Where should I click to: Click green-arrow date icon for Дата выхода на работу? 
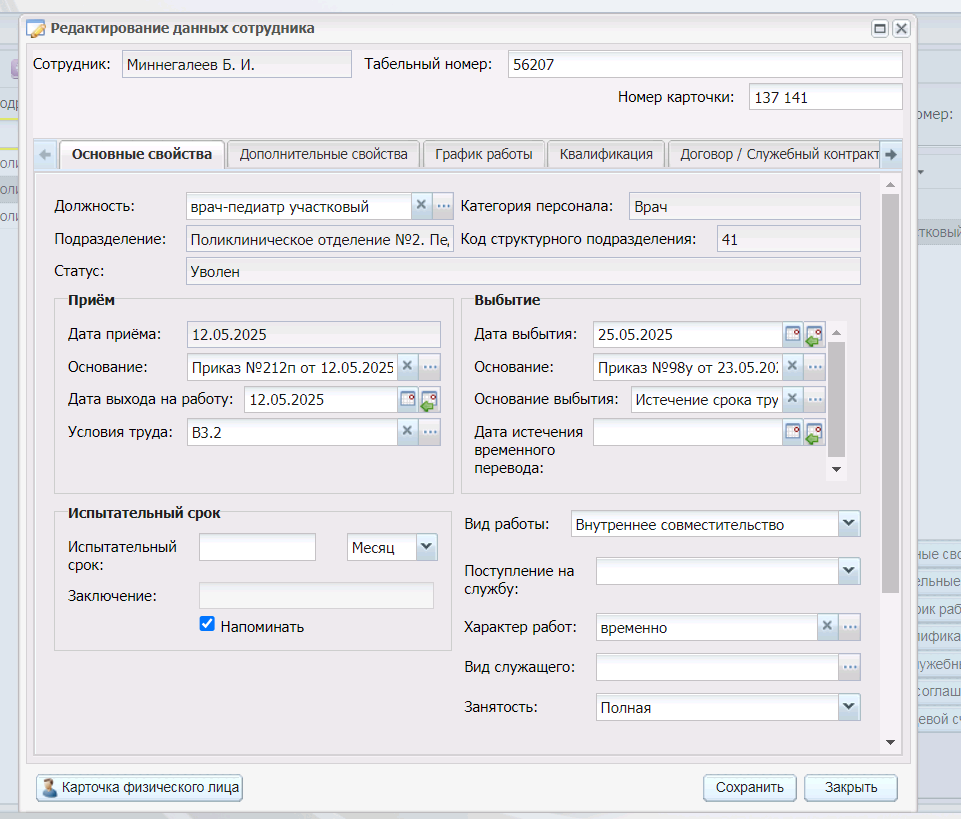[429, 400]
